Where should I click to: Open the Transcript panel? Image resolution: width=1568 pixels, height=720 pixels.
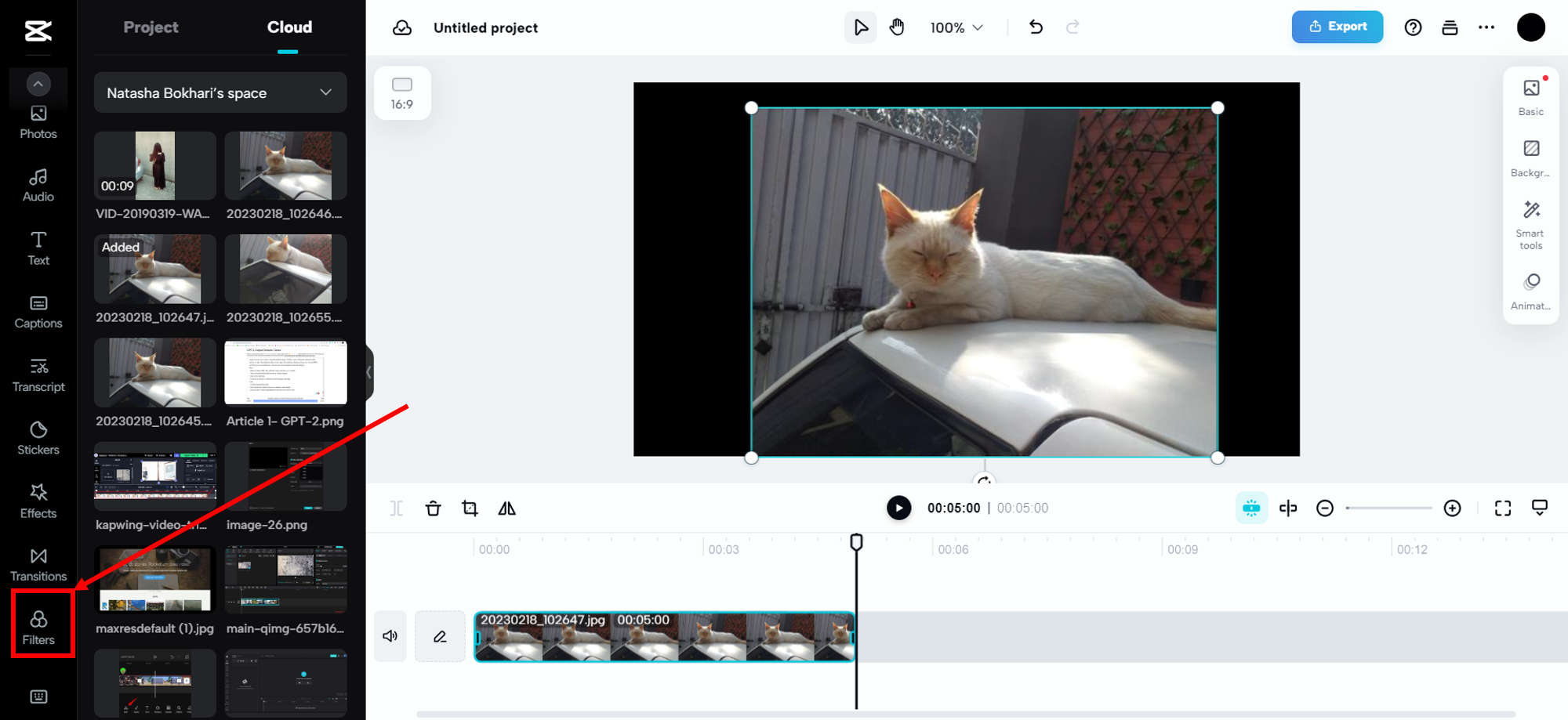coord(38,374)
